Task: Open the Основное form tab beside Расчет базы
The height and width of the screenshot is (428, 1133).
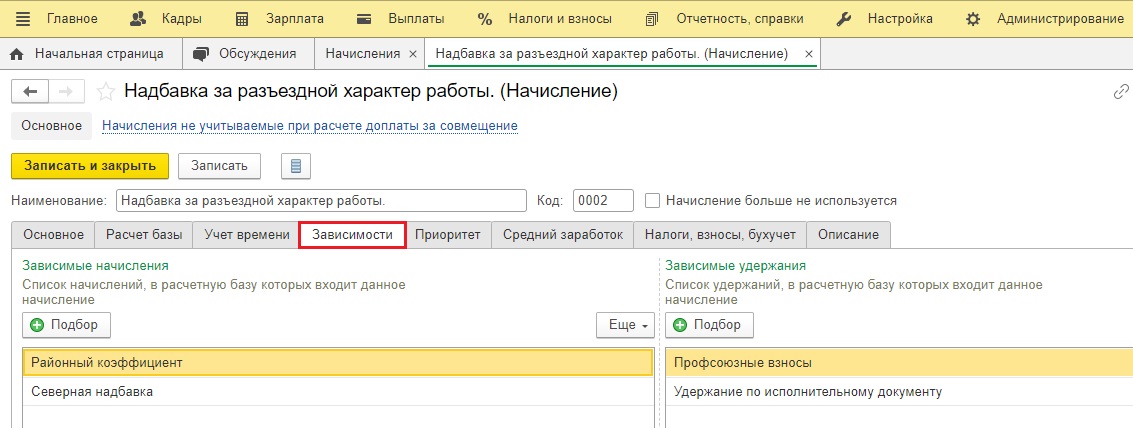Action: click(x=53, y=235)
